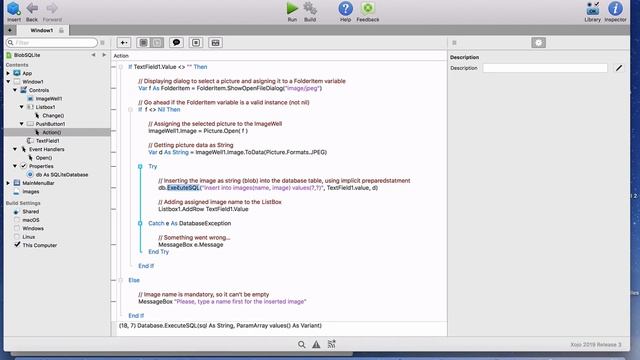Run the project with the green play icon
The width and height of the screenshot is (640, 360).
(292, 8)
